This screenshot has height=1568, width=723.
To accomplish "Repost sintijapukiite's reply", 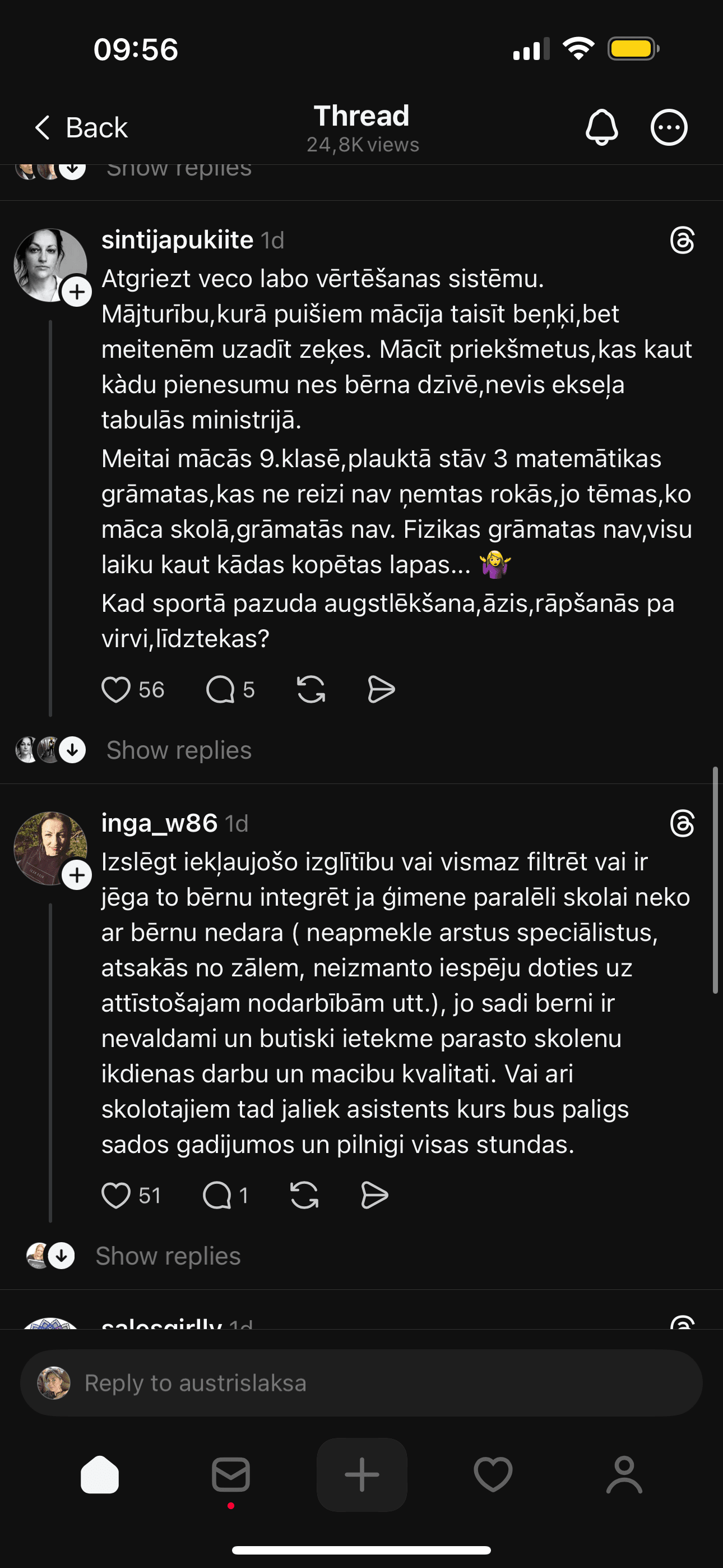I will (311, 690).
